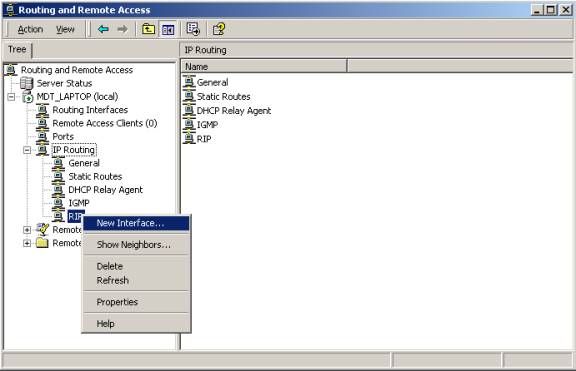Click the IP Routing pane header
Image resolution: width=576 pixels, height=371 pixels.
coord(376,50)
